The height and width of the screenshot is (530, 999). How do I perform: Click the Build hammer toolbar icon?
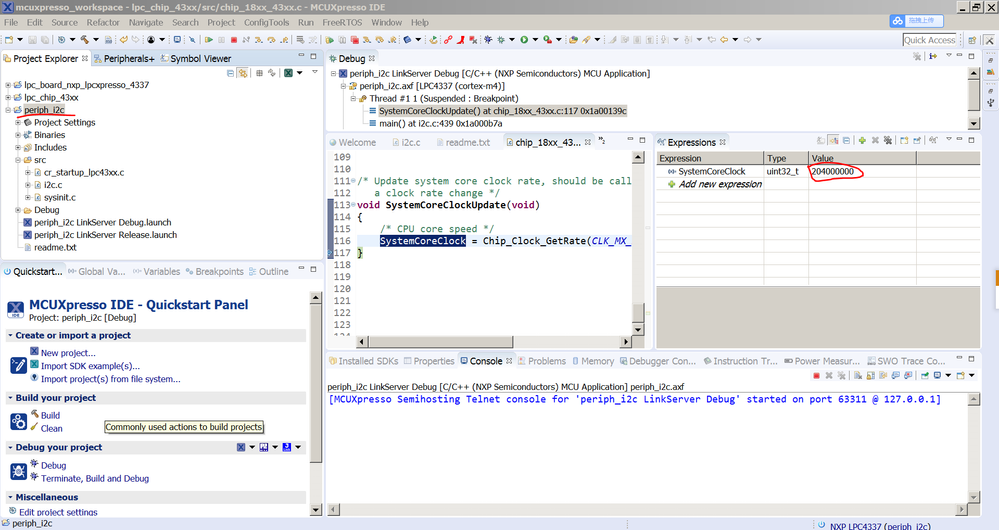pos(86,40)
